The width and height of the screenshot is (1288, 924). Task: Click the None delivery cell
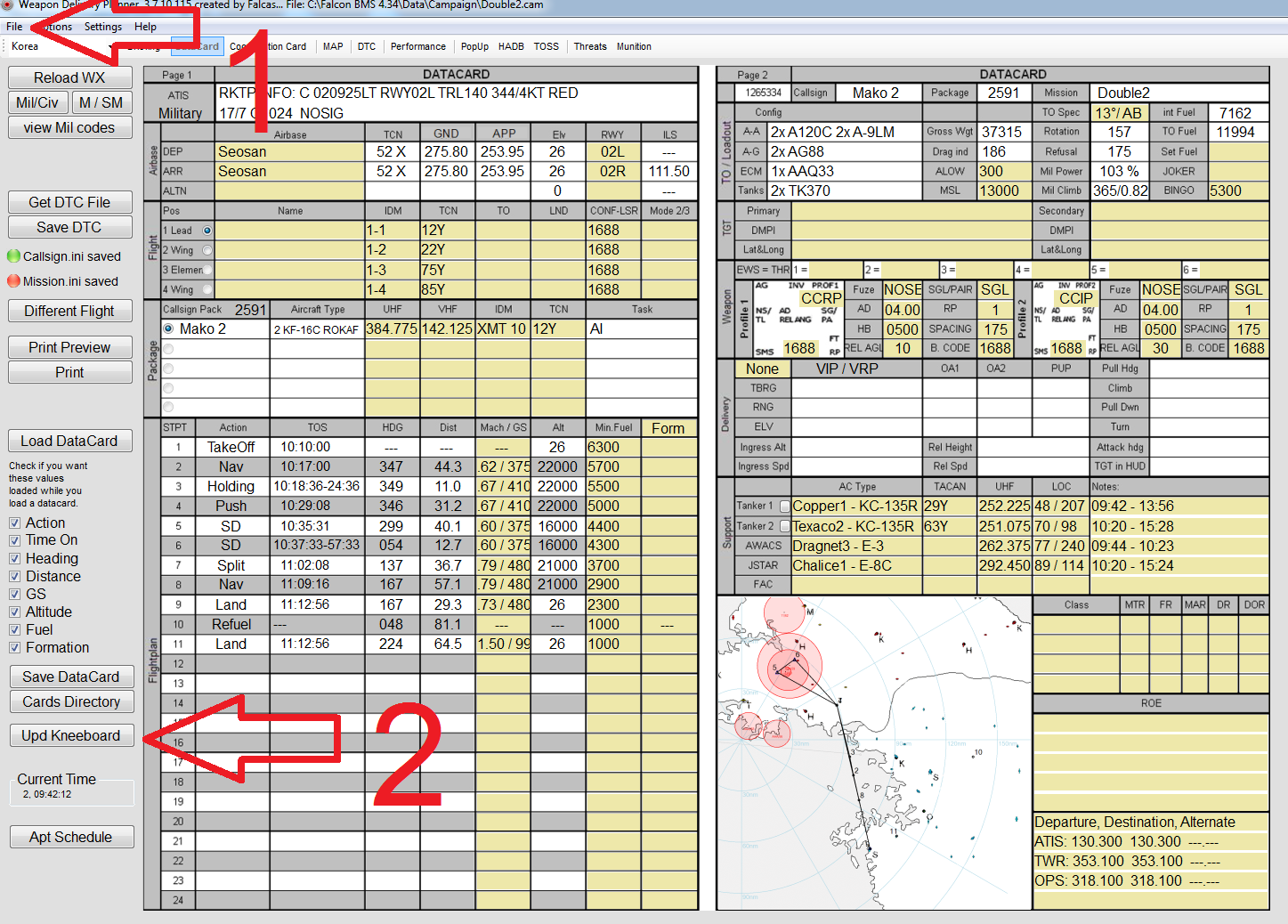(762, 369)
